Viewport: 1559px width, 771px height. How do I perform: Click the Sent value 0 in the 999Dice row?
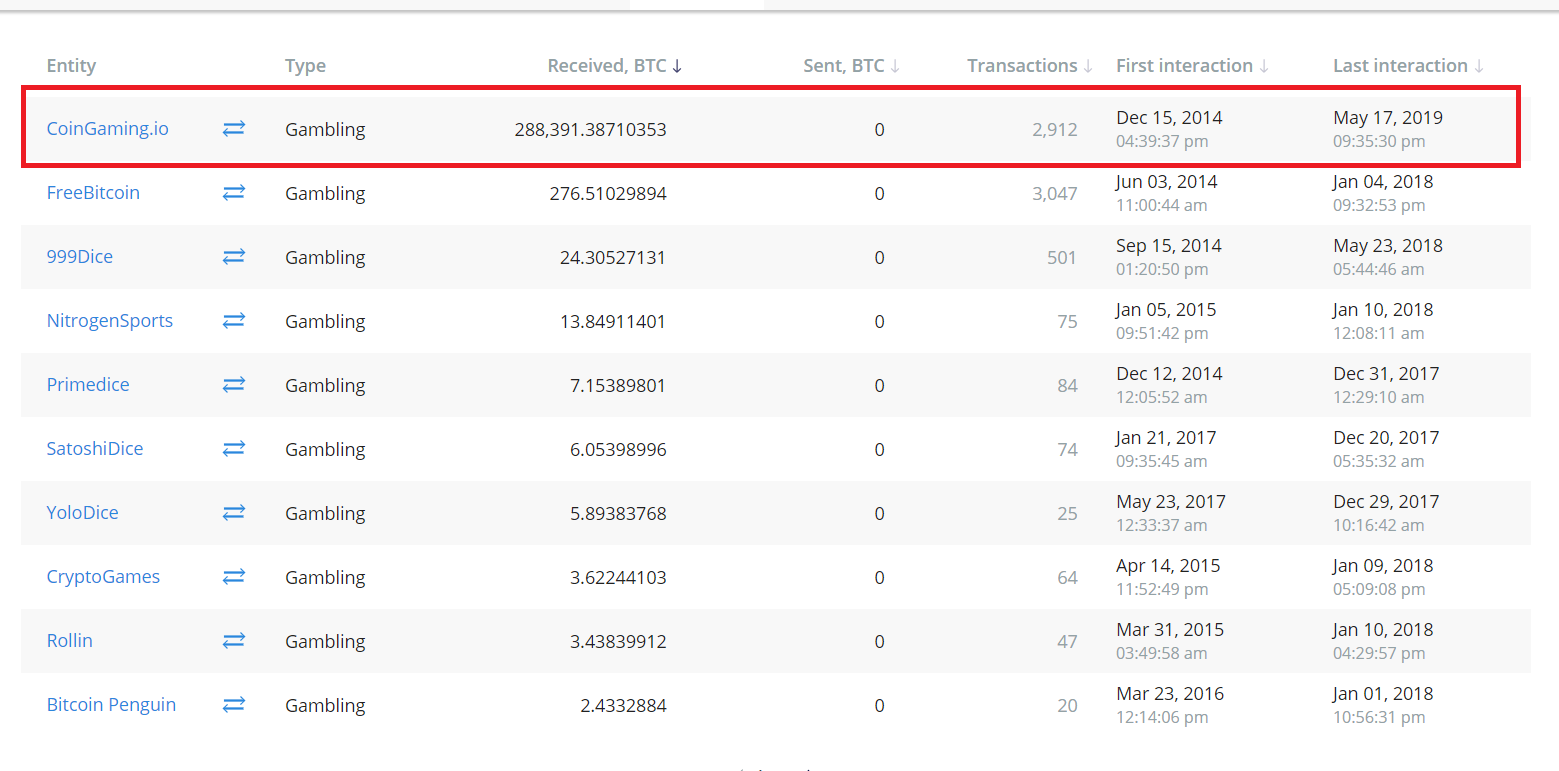[879, 258]
